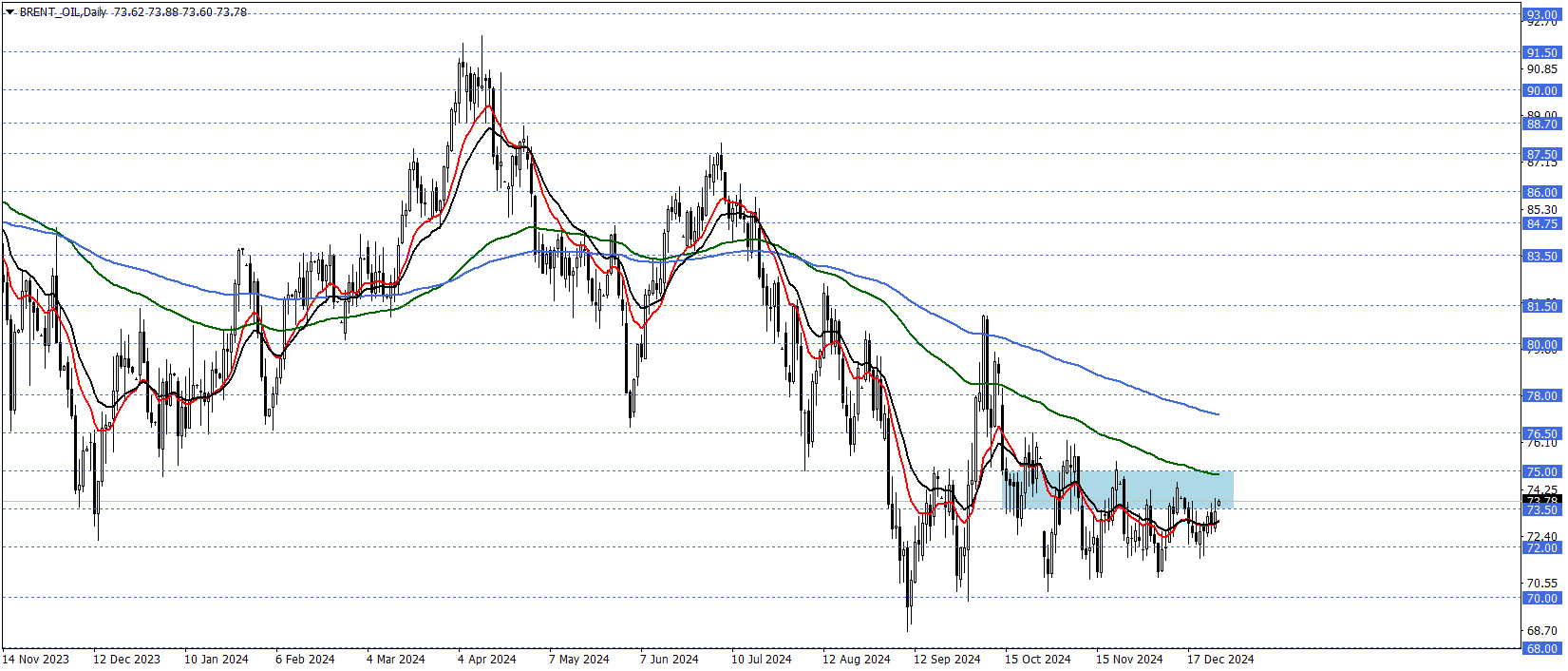The image size is (1568, 671).
Task: Click the 90.00 price level label
Action: (1542, 90)
